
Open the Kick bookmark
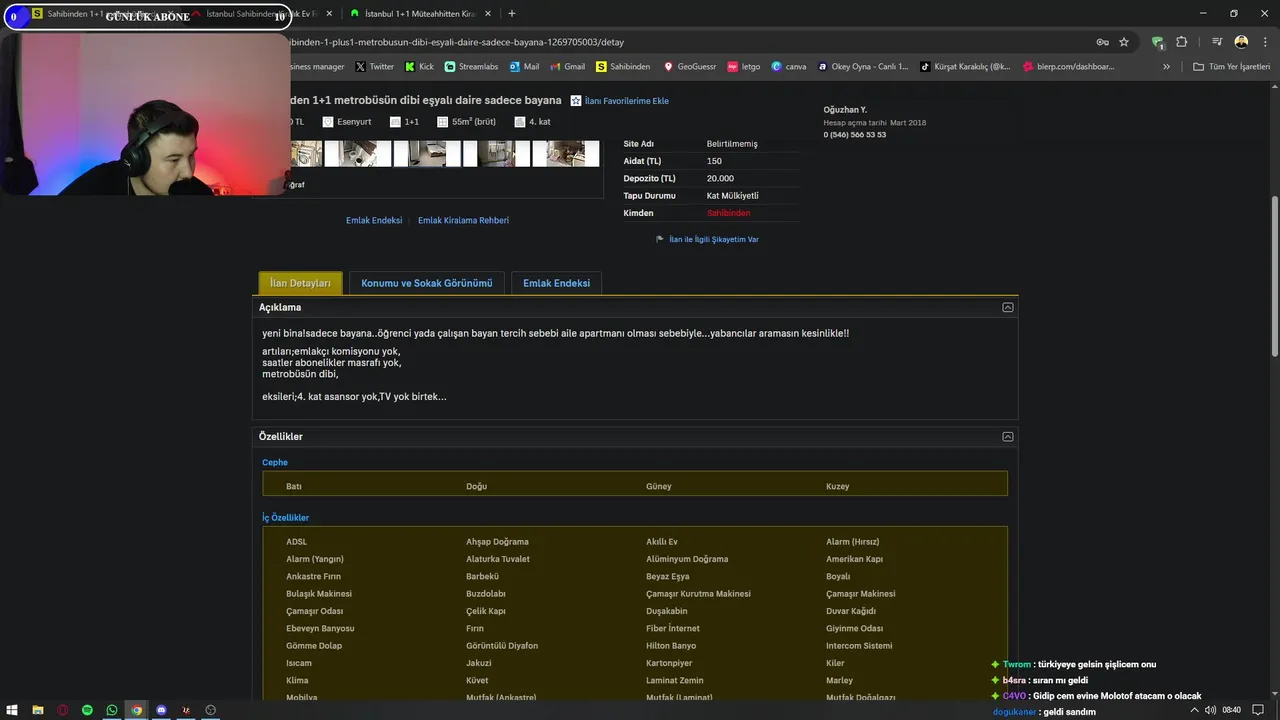(420, 67)
